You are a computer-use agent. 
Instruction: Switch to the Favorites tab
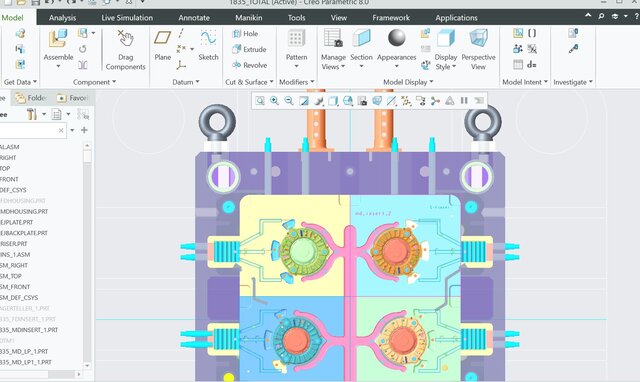(x=73, y=98)
